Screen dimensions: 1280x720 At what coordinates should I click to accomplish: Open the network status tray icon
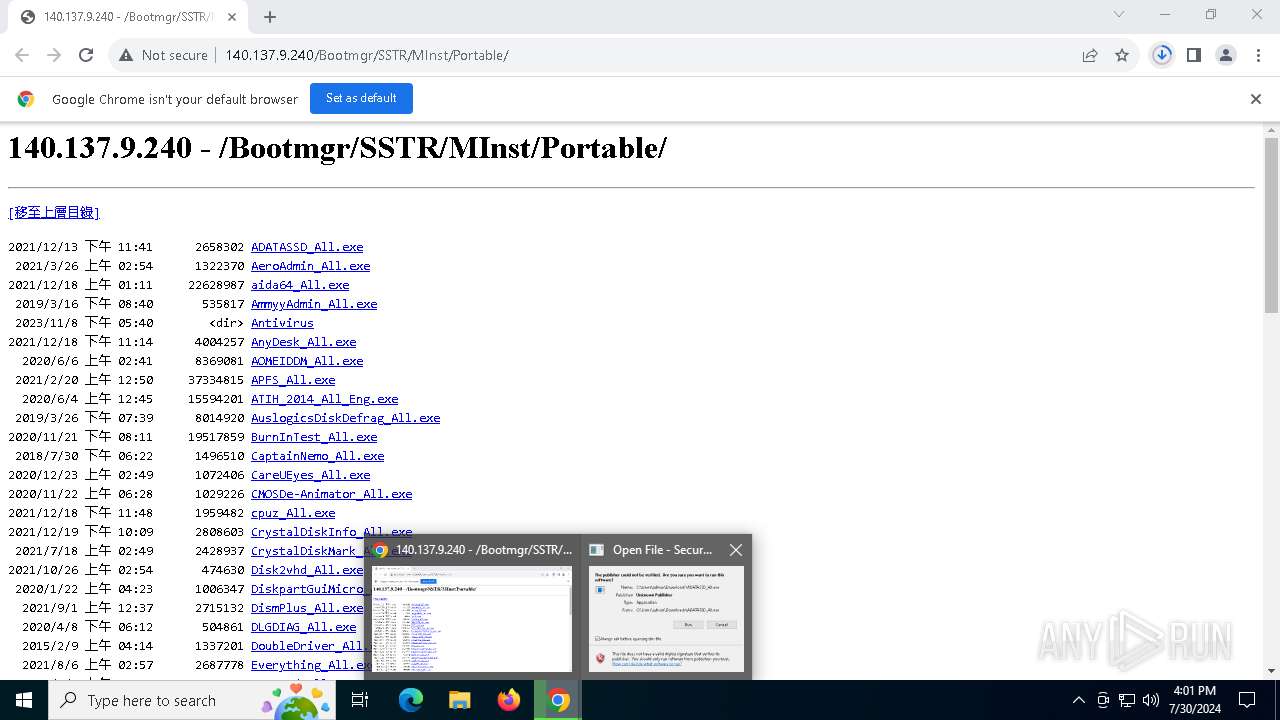[x=1127, y=700]
